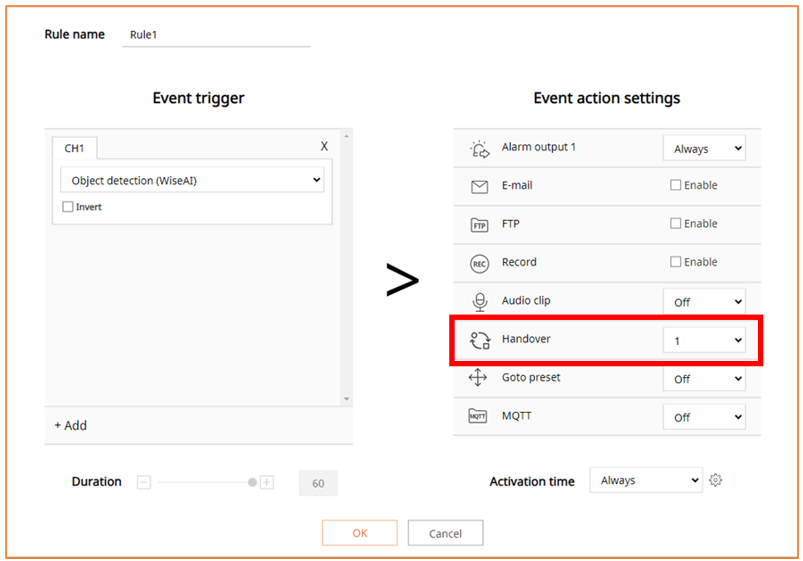Click + Add event trigger
The width and height of the screenshot is (803, 561).
(71, 425)
